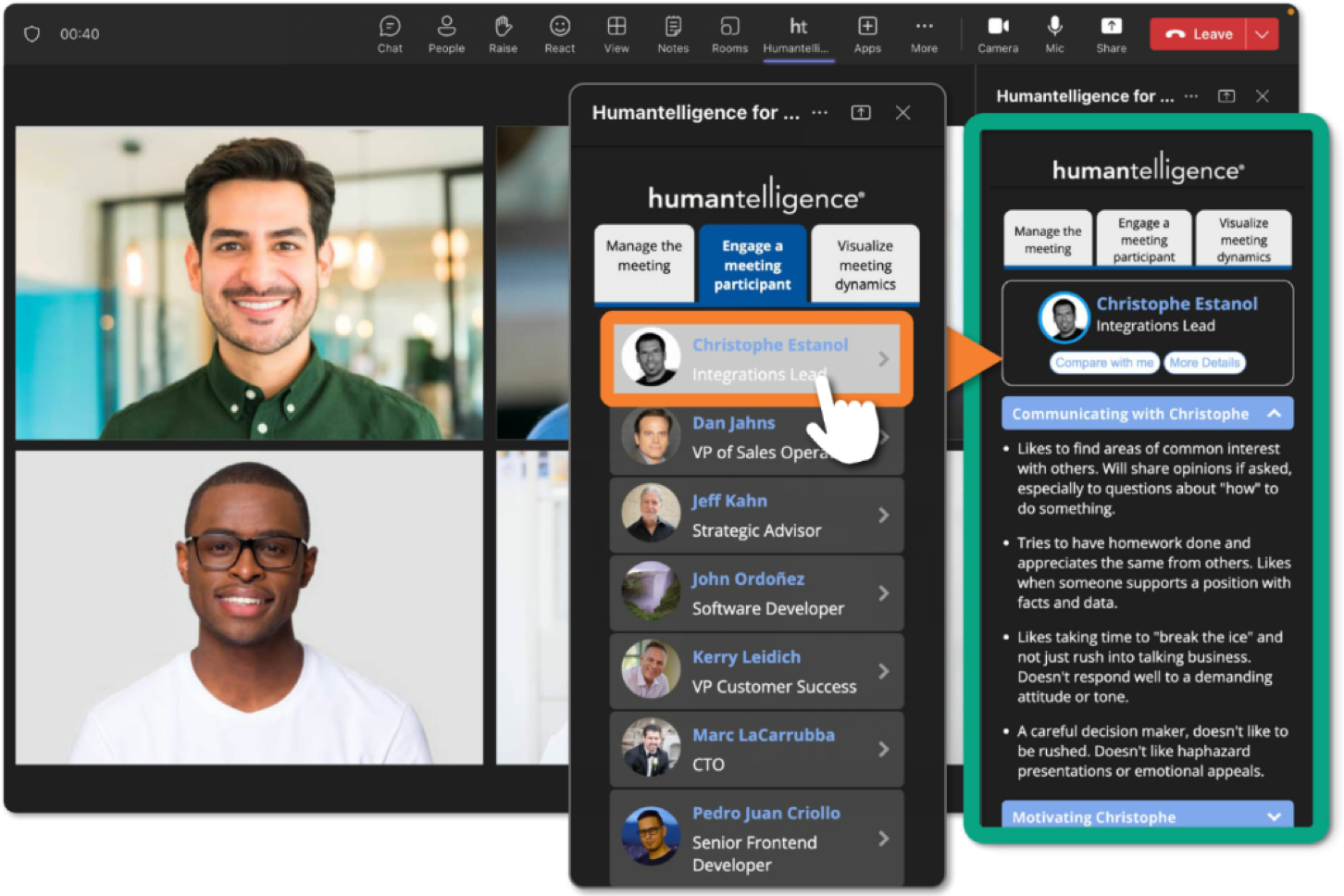Open Breakout Rooms icon
This screenshot has width=1344, height=896.
point(729,34)
